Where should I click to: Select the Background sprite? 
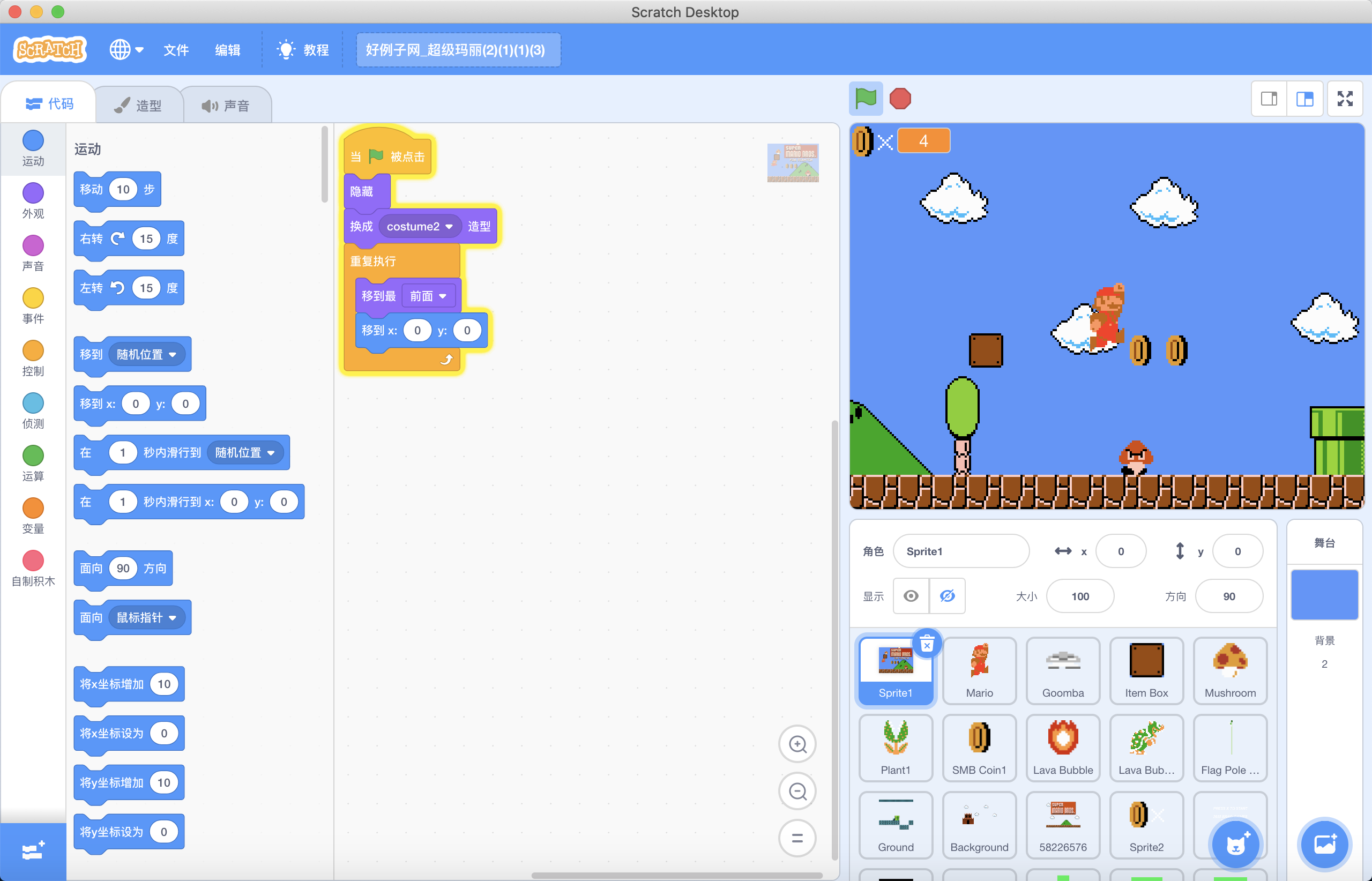pyautogui.click(x=979, y=825)
